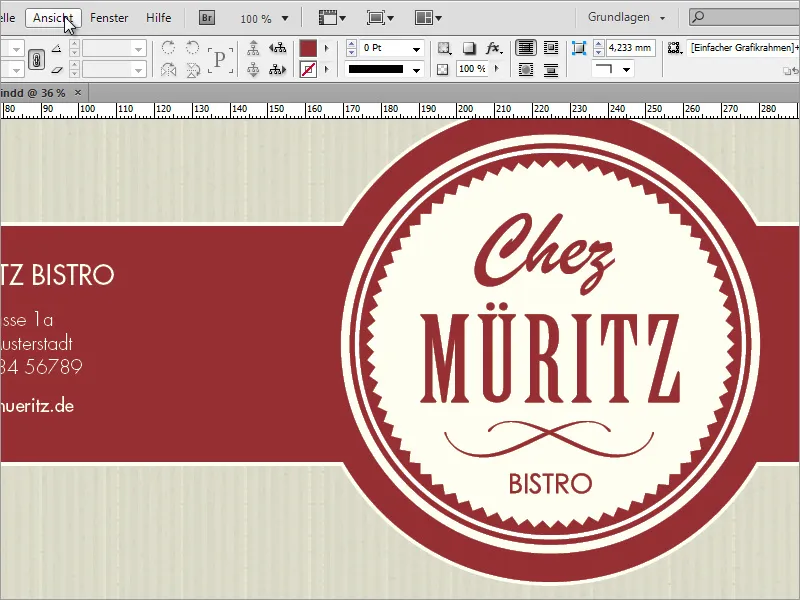
Task: Open the shear angle dropdown field
Action: click(114, 69)
